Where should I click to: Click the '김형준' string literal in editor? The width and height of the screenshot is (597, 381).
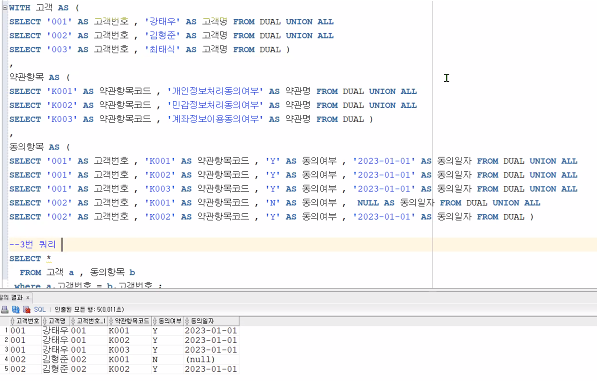[162, 35]
